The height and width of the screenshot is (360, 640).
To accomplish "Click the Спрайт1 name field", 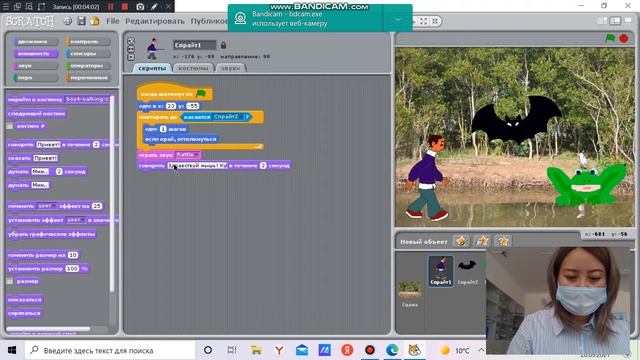I will 195,45.
